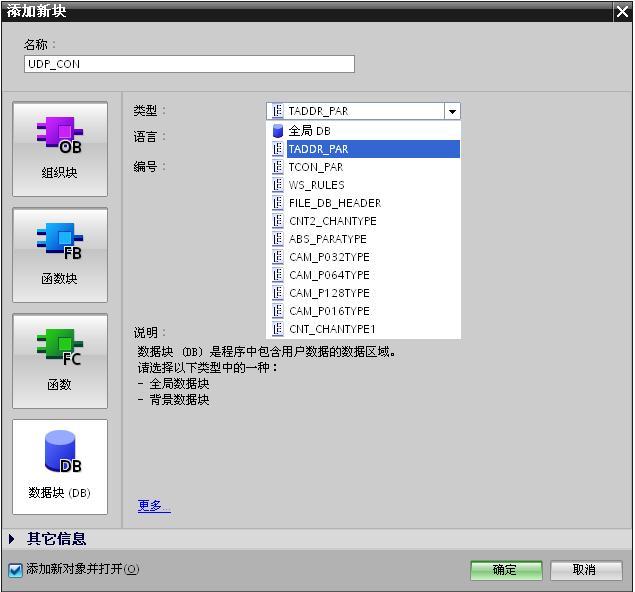Confirm with the 确定 button
Screen dimensions: 635x592
(x=506, y=570)
